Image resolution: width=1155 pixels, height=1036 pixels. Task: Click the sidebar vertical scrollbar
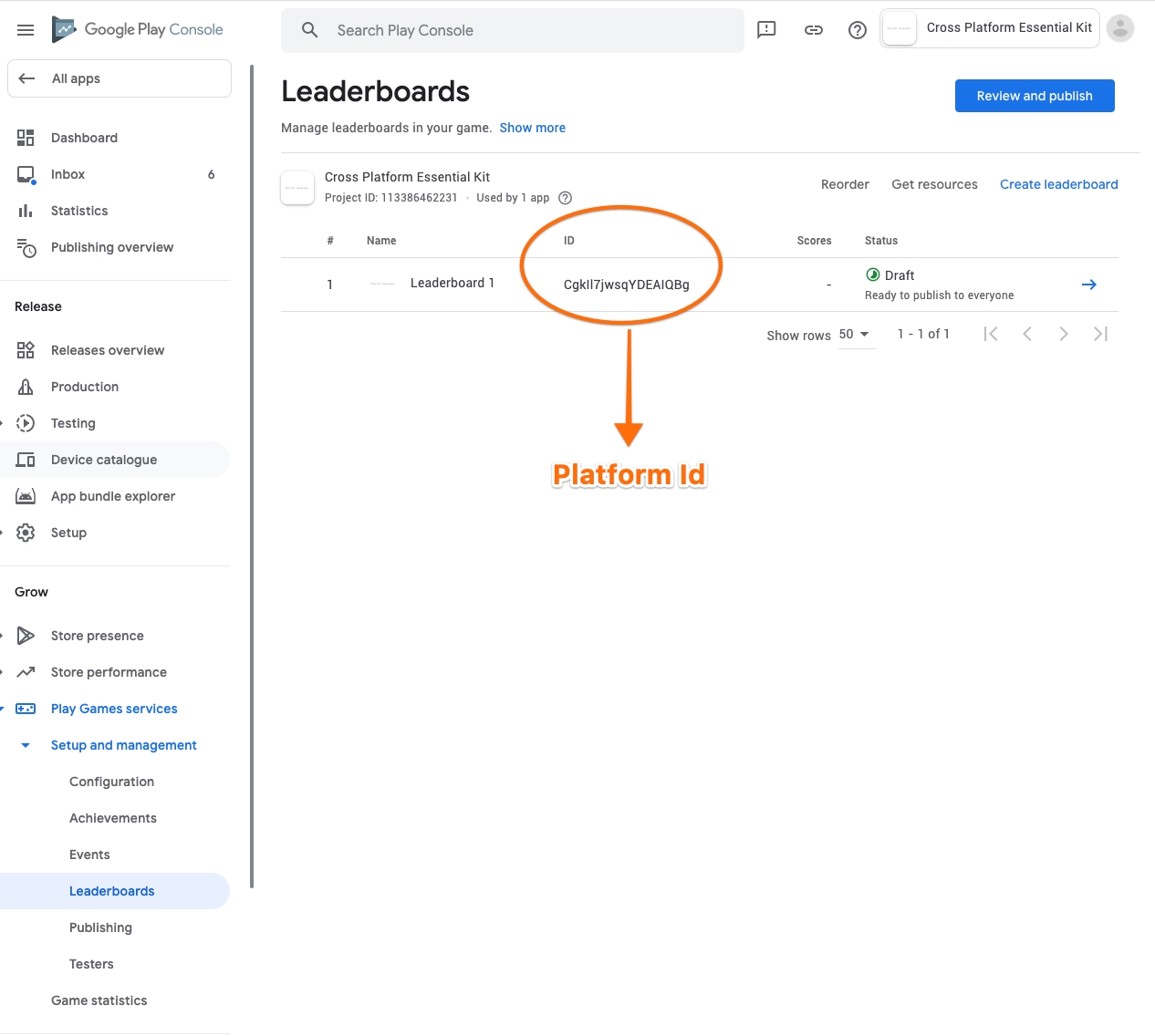click(252, 474)
